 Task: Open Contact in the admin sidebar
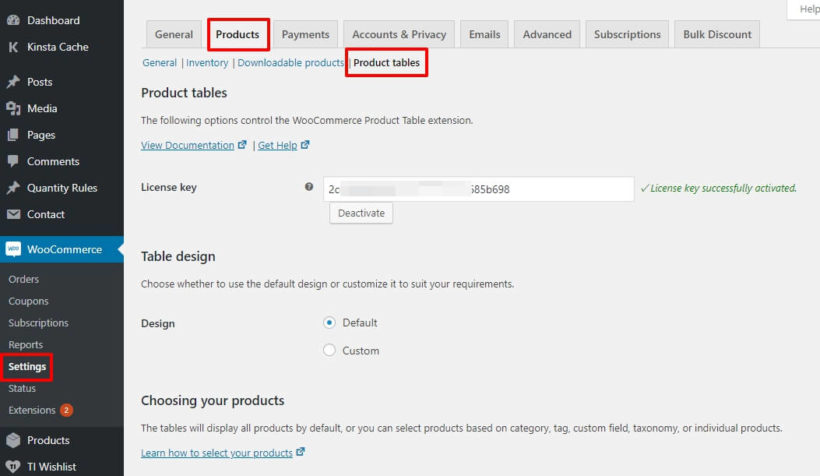pos(45,214)
